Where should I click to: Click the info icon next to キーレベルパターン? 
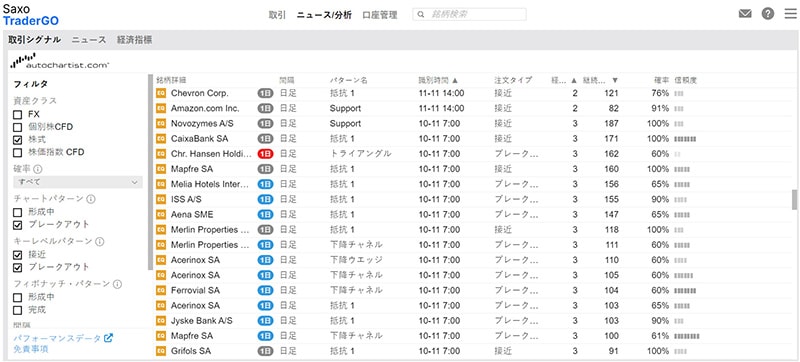click(99, 241)
